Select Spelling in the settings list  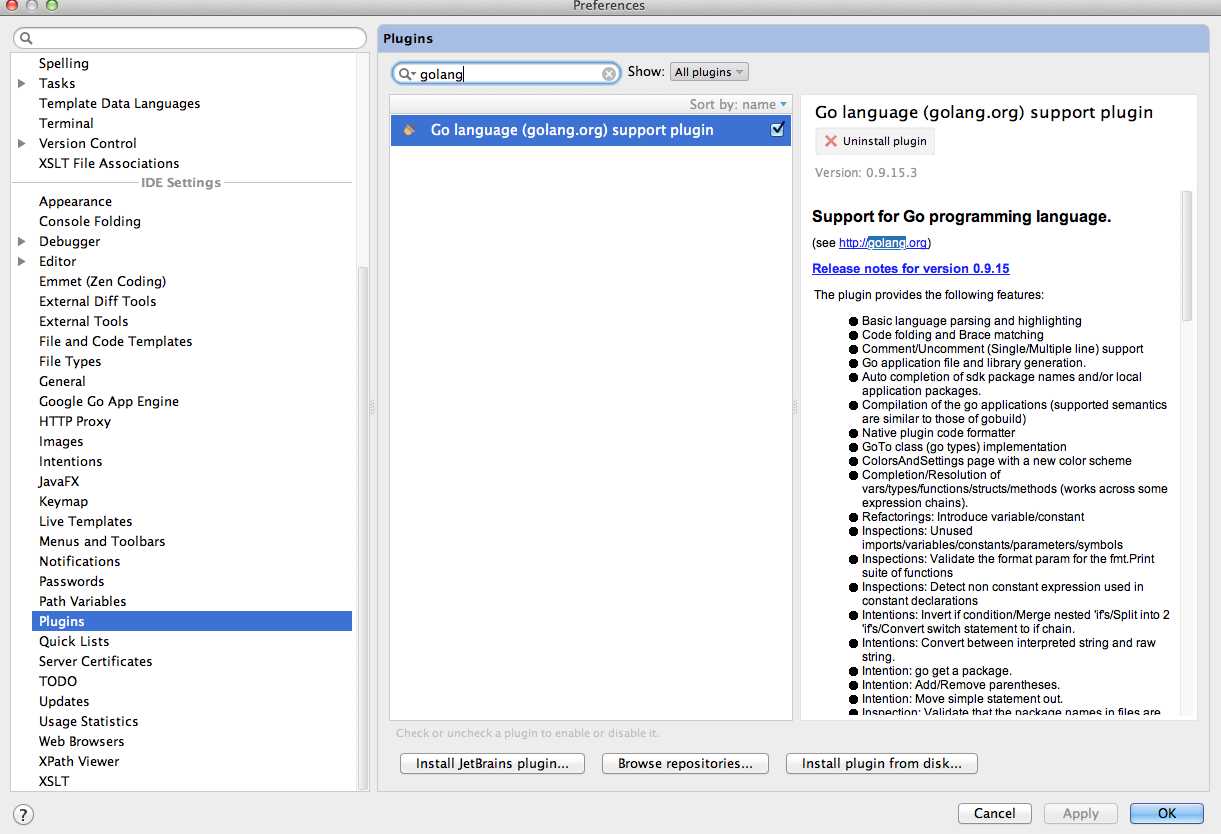[x=64, y=64]
